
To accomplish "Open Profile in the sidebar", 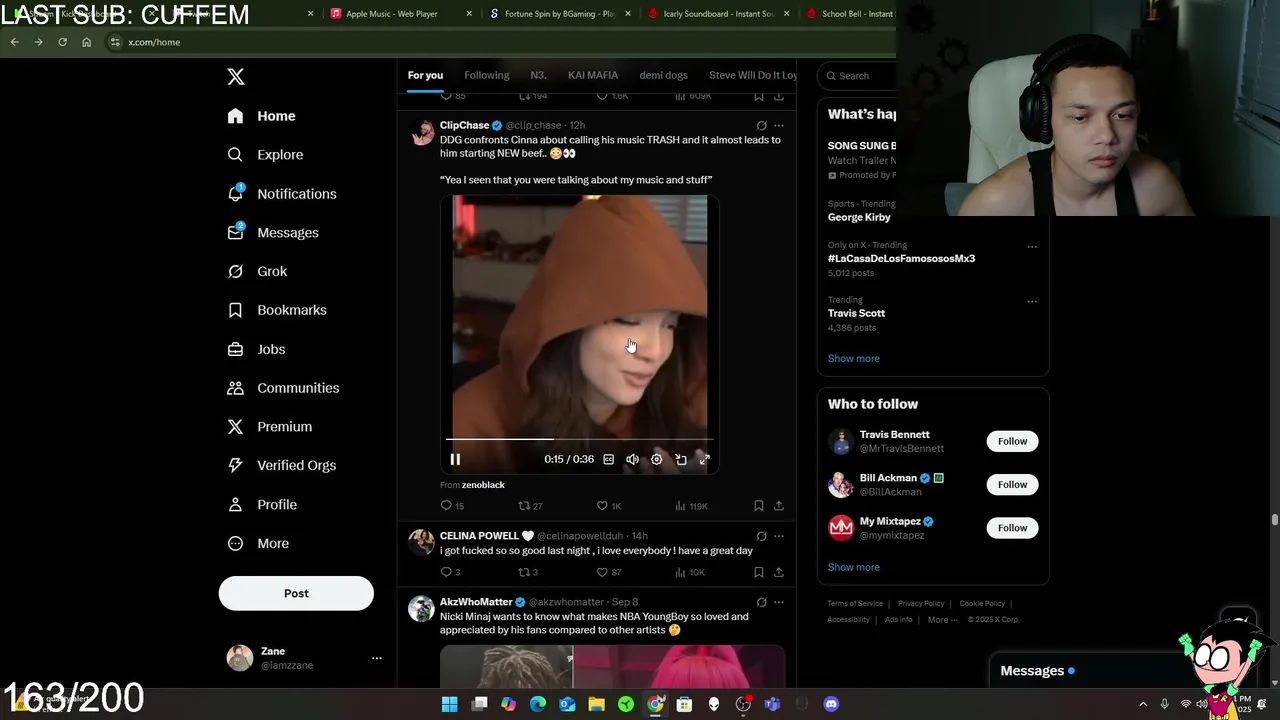I will click(x=262, y=504).
